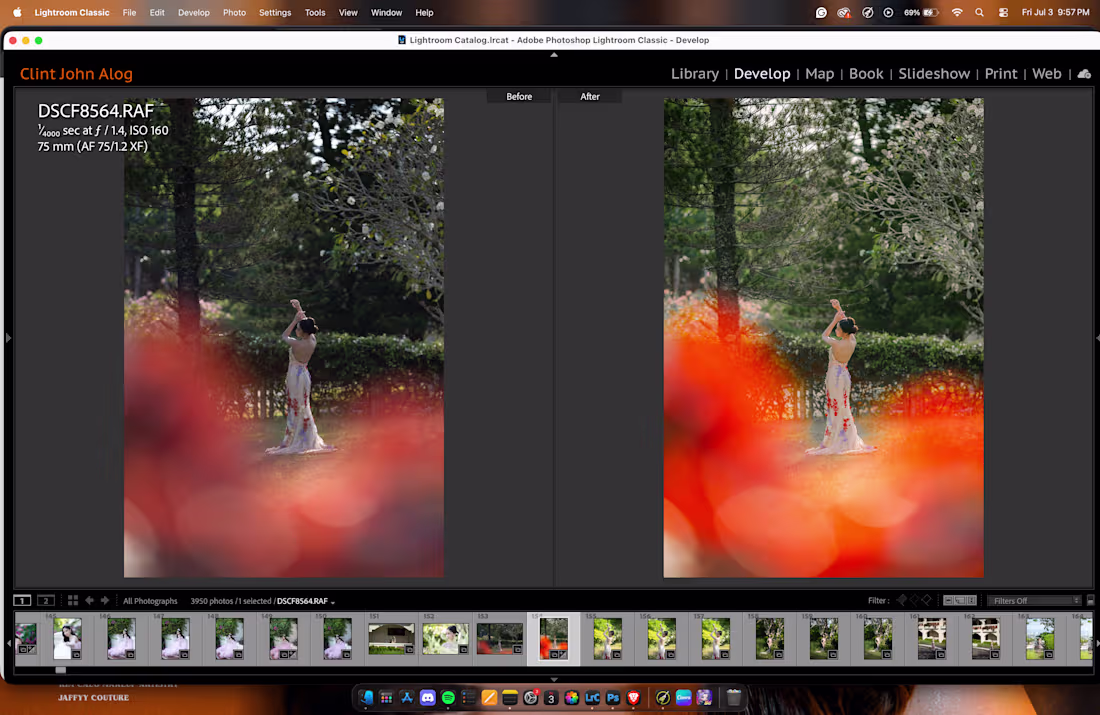Open App Store from the dock
This screenshot has width=1100, height=715.
pyautogui.click(x=407, y=697)
